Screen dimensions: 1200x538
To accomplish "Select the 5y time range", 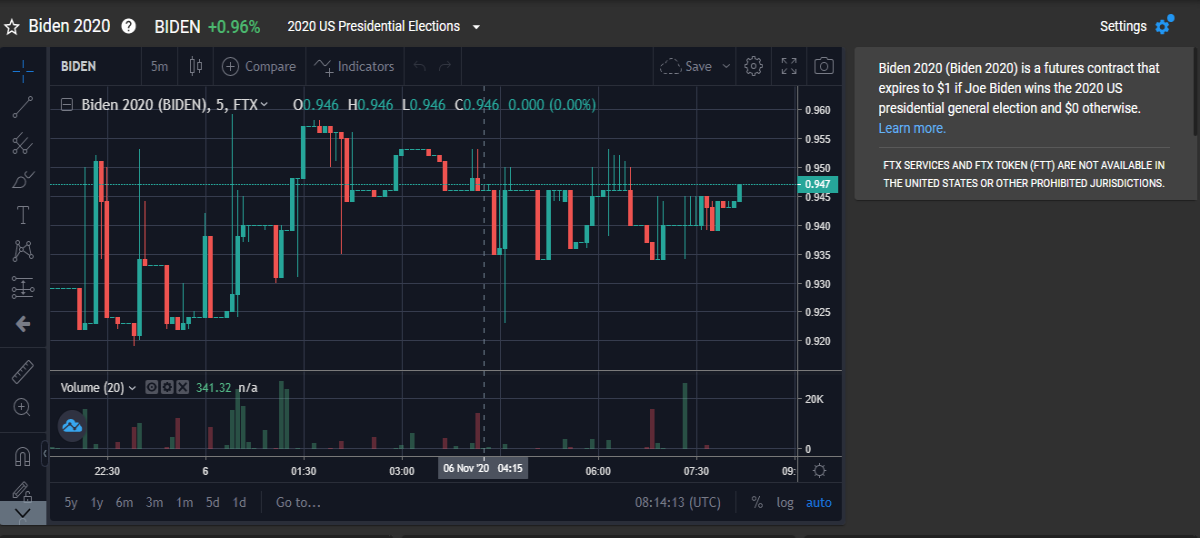I will (x=71, y=502).
